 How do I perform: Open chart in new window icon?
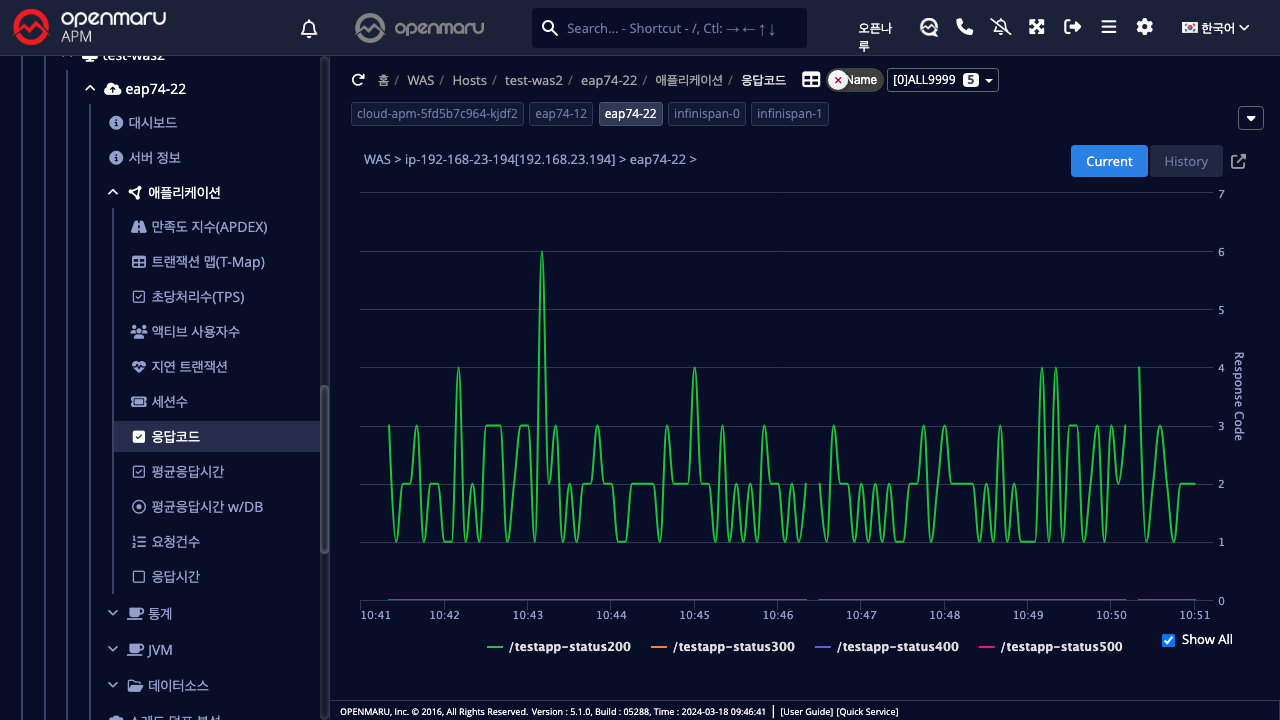click(1238, 161)
